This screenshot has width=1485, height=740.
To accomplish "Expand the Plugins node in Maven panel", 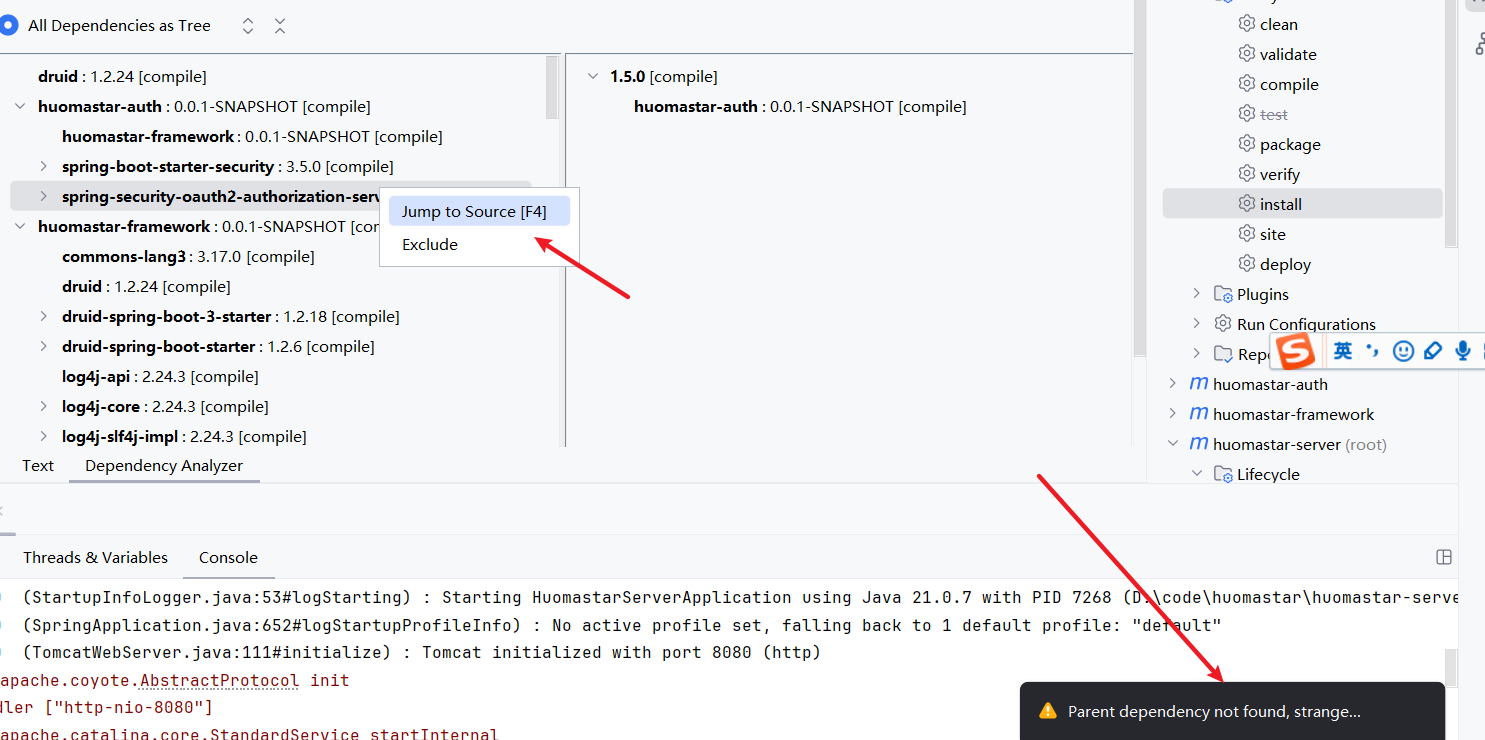I will 1197,294.
